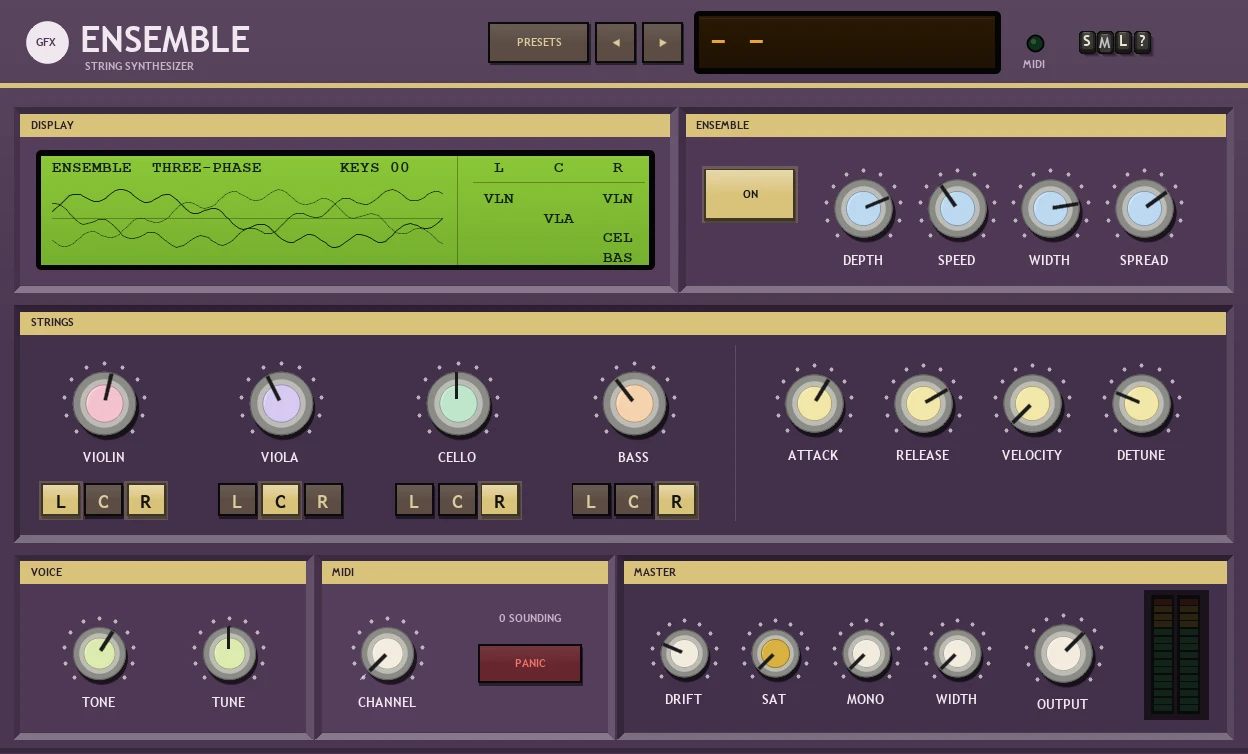Toggle Cello R channel button
This screenshot has width=1248, height=754.
click(499, 501)
